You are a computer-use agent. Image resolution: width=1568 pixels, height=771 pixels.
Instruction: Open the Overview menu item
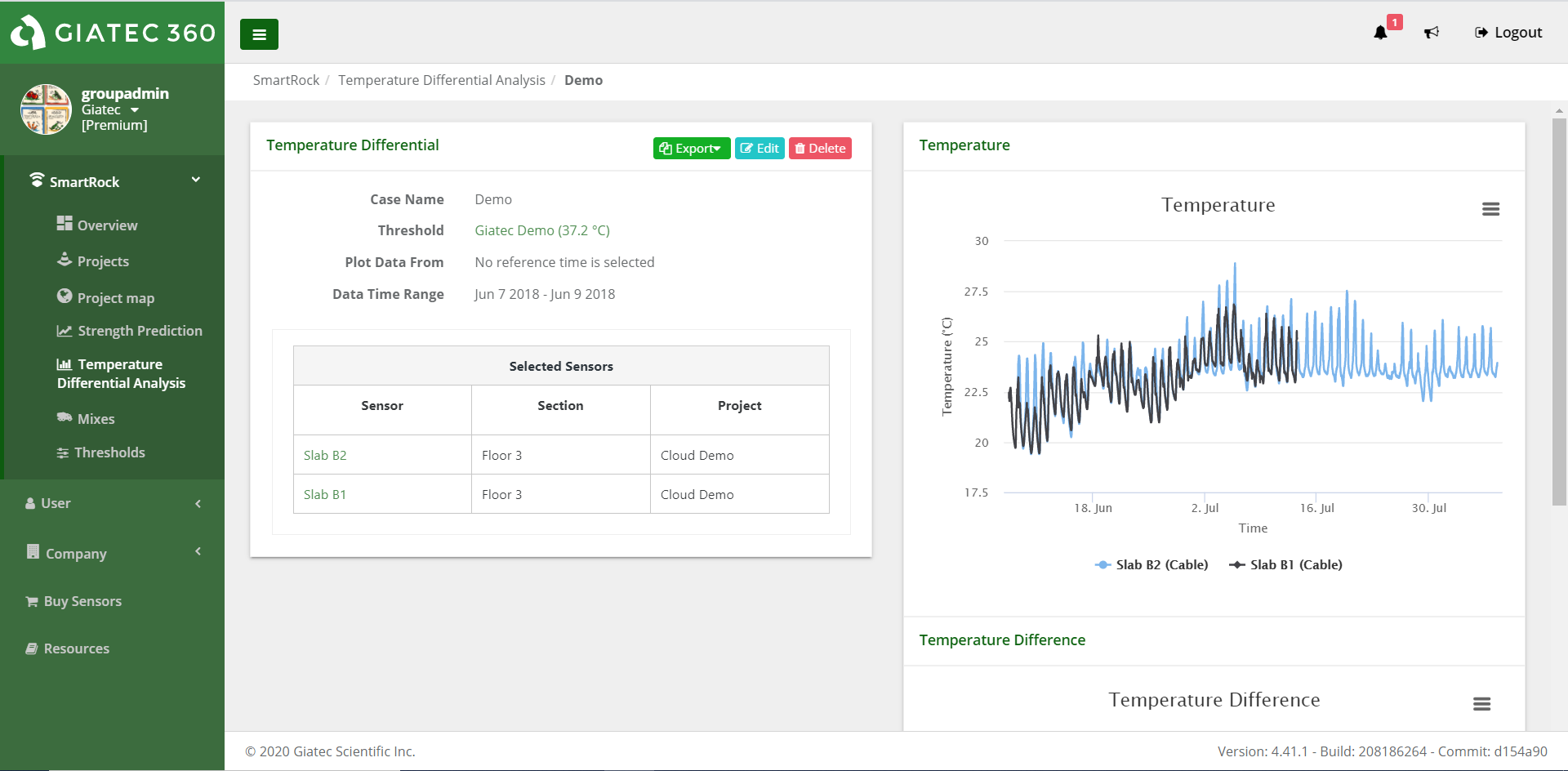[107, 225]
